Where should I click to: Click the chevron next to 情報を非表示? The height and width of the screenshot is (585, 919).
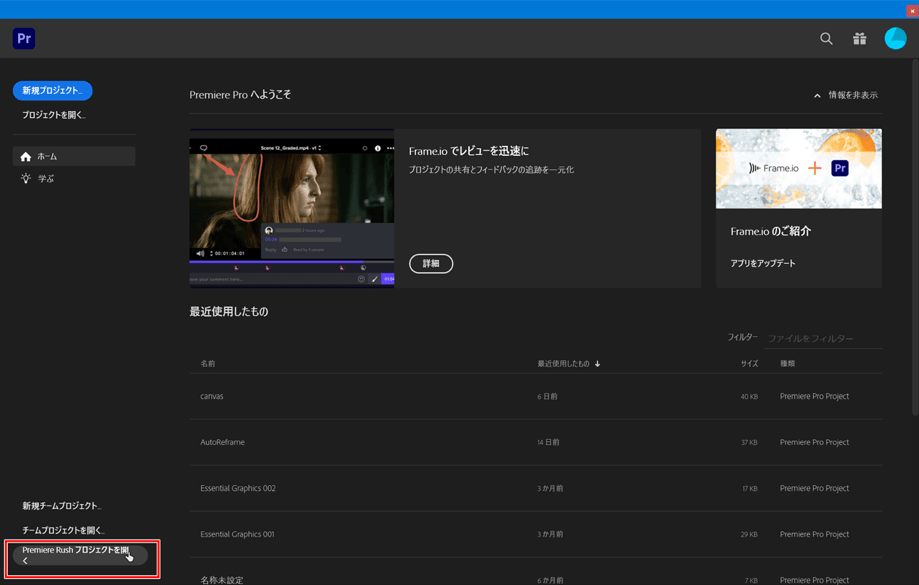tap(817, 96)
